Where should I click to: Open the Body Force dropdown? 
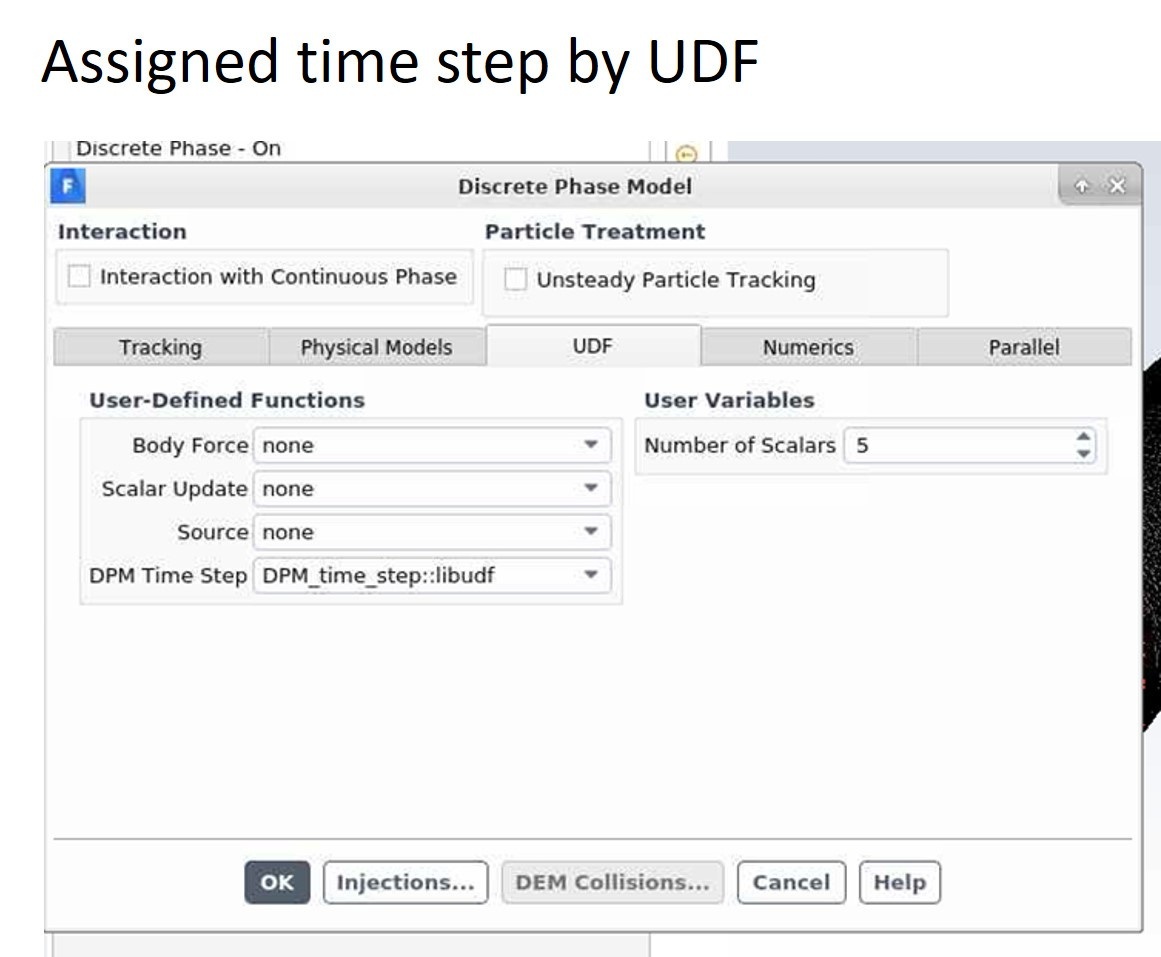tap(432, 445)
